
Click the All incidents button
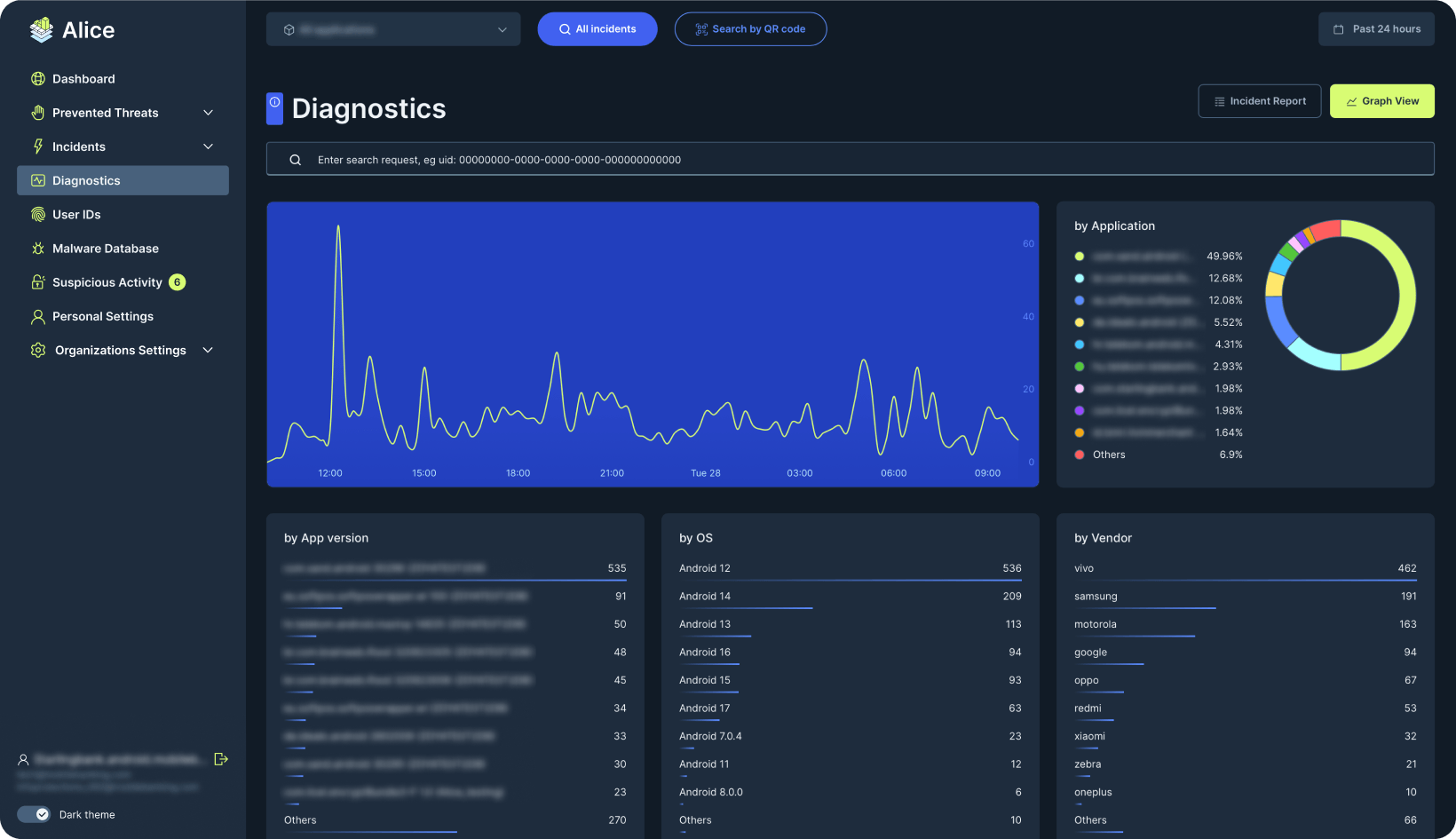click(x=597, y=29)
